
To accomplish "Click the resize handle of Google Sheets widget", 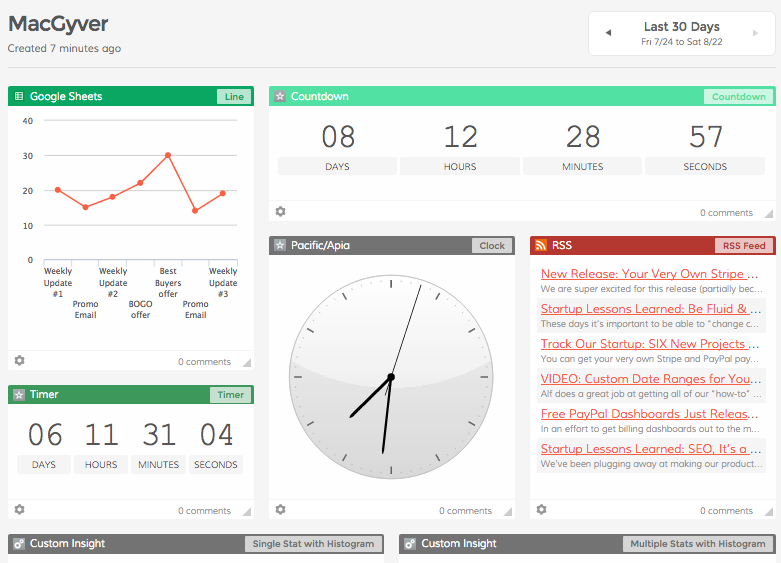I will point(247,363).
